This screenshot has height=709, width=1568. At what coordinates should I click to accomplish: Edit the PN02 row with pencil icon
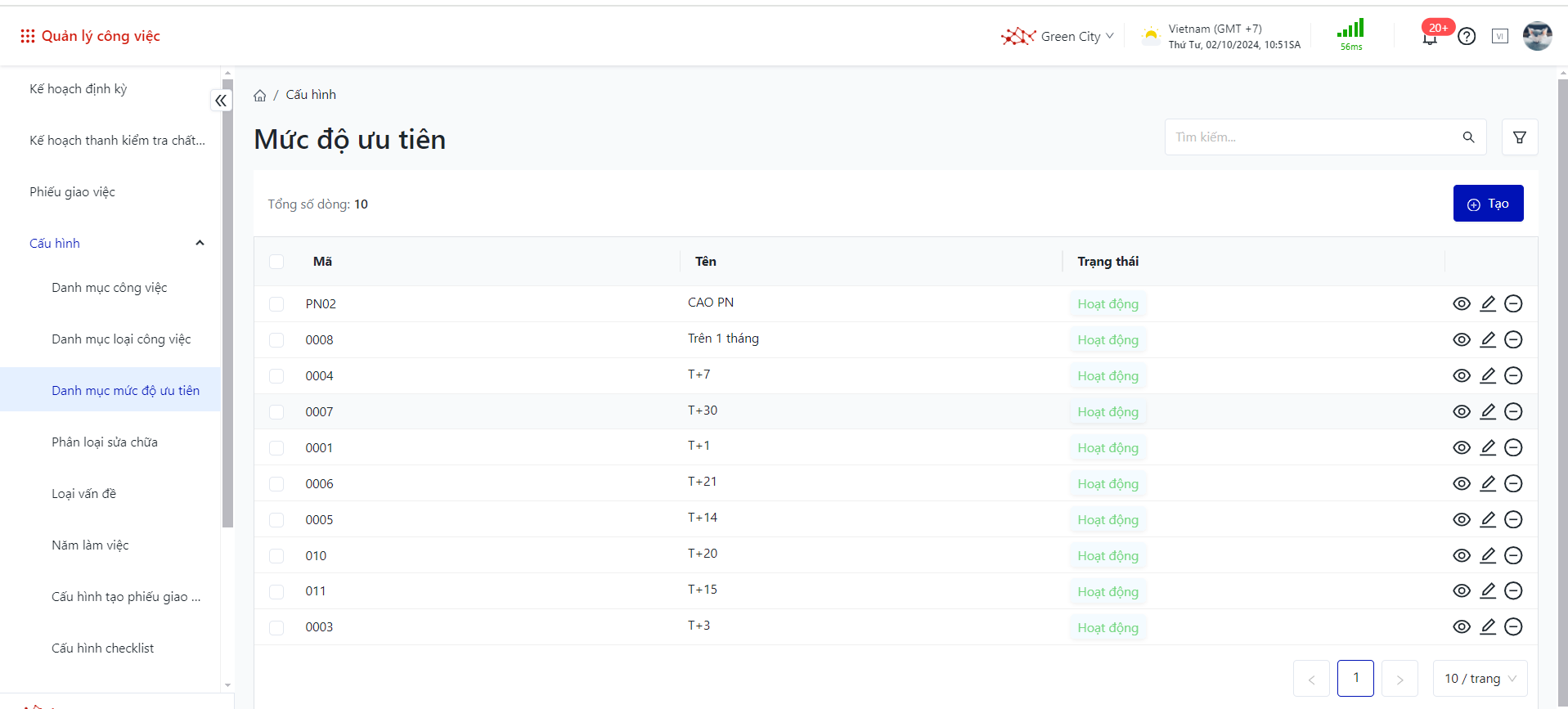[1488, 304]
